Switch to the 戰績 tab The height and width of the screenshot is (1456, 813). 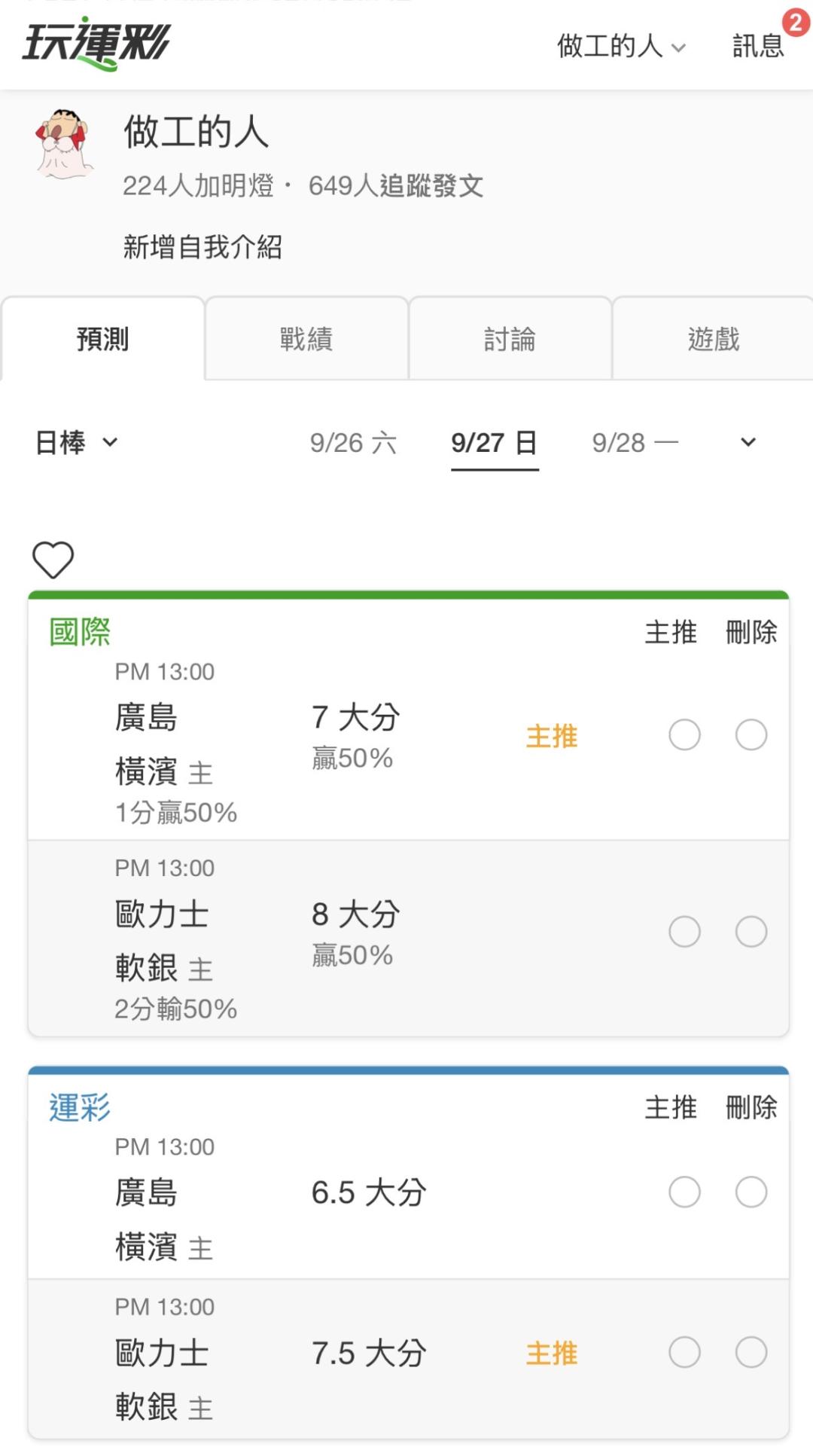tap(306, 339)
